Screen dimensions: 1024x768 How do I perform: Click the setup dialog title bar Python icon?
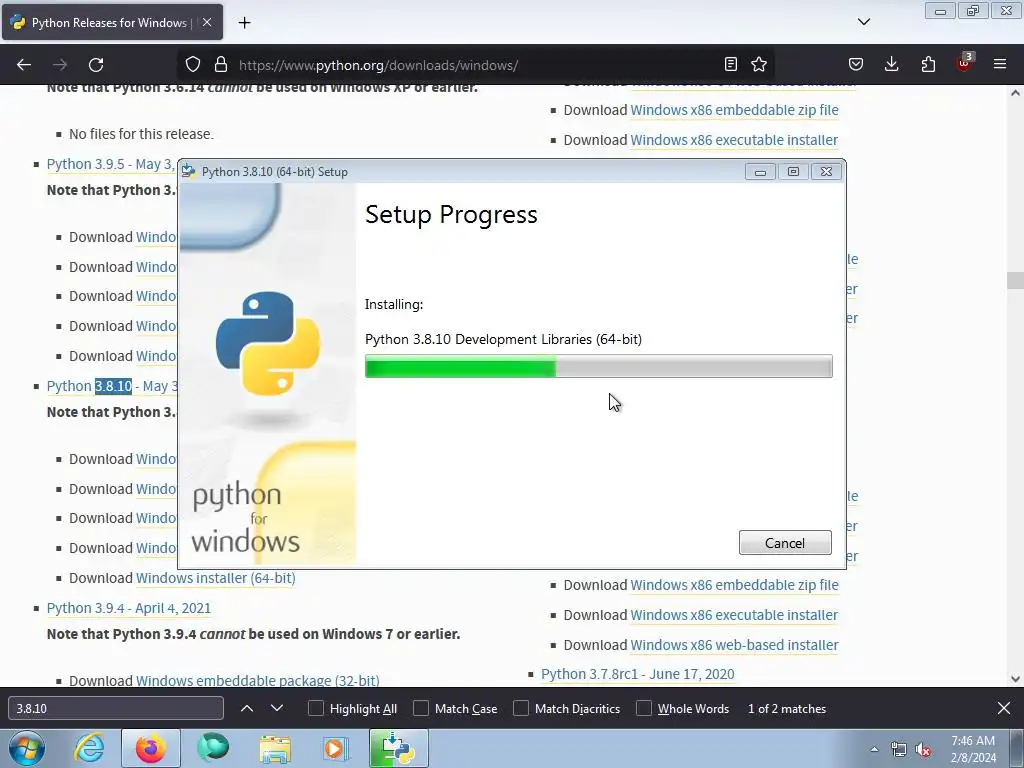tap(189, 172)
